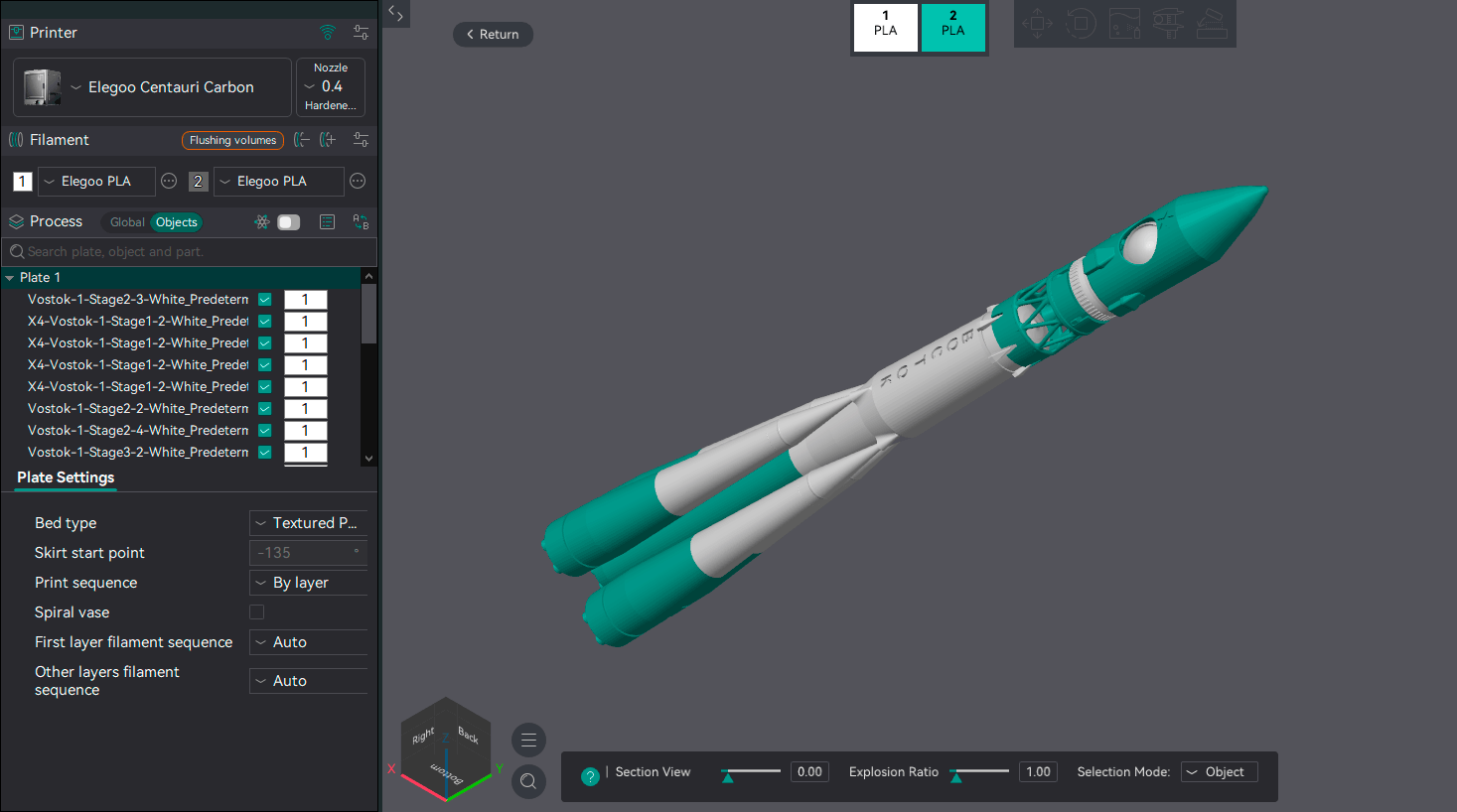Select the Rotate tool in the top toolbar
1457x812 pixels.
coord(1081,23)
